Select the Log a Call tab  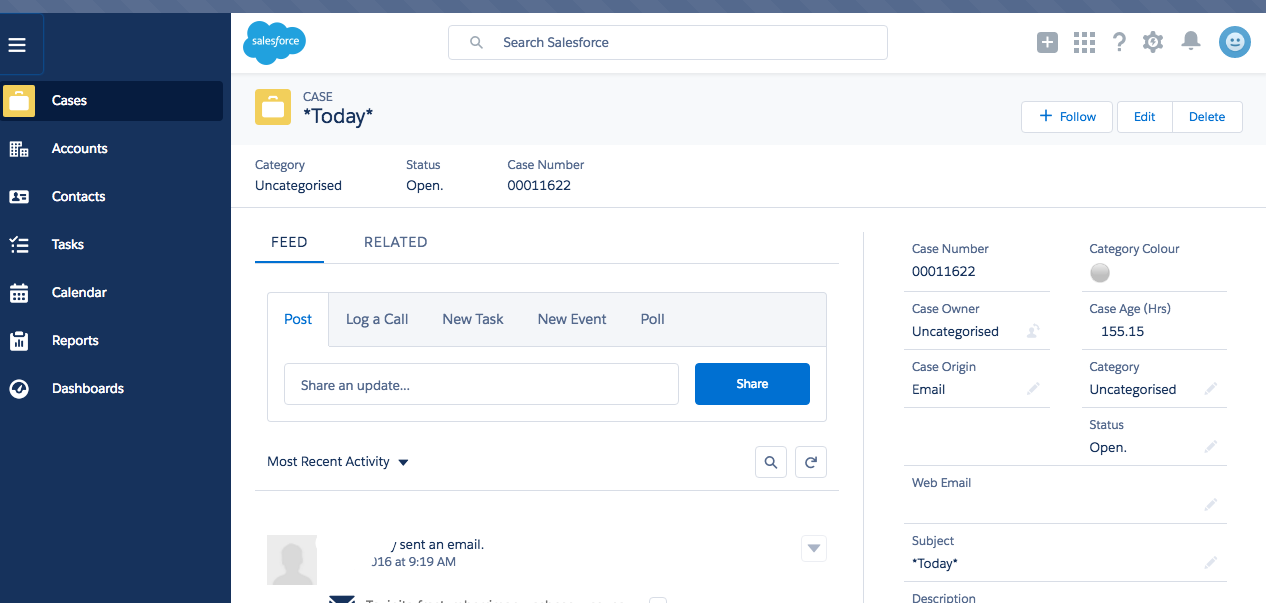click(x=377, y=319)
